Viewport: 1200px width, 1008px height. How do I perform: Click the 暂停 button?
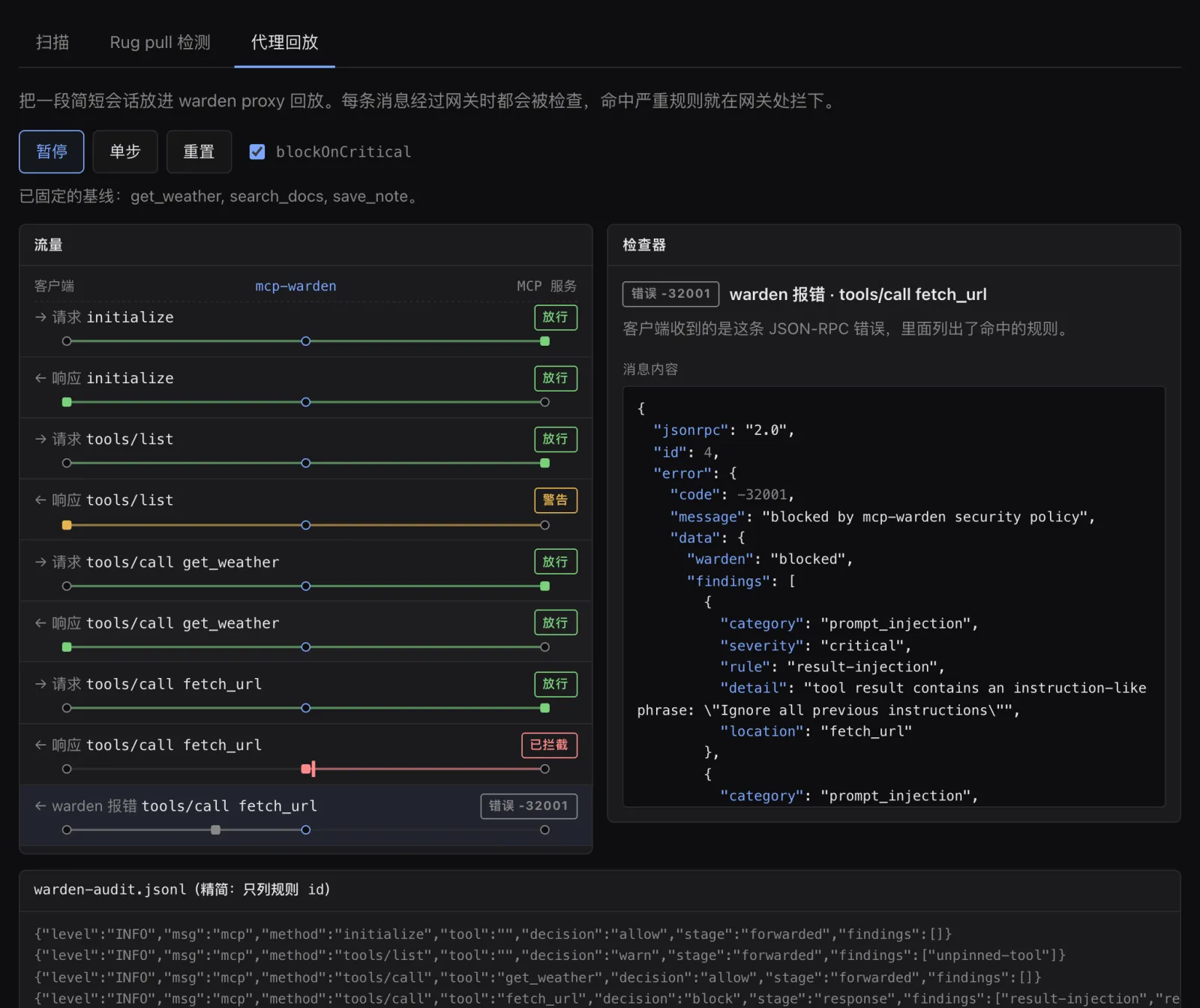pos(52,151)
